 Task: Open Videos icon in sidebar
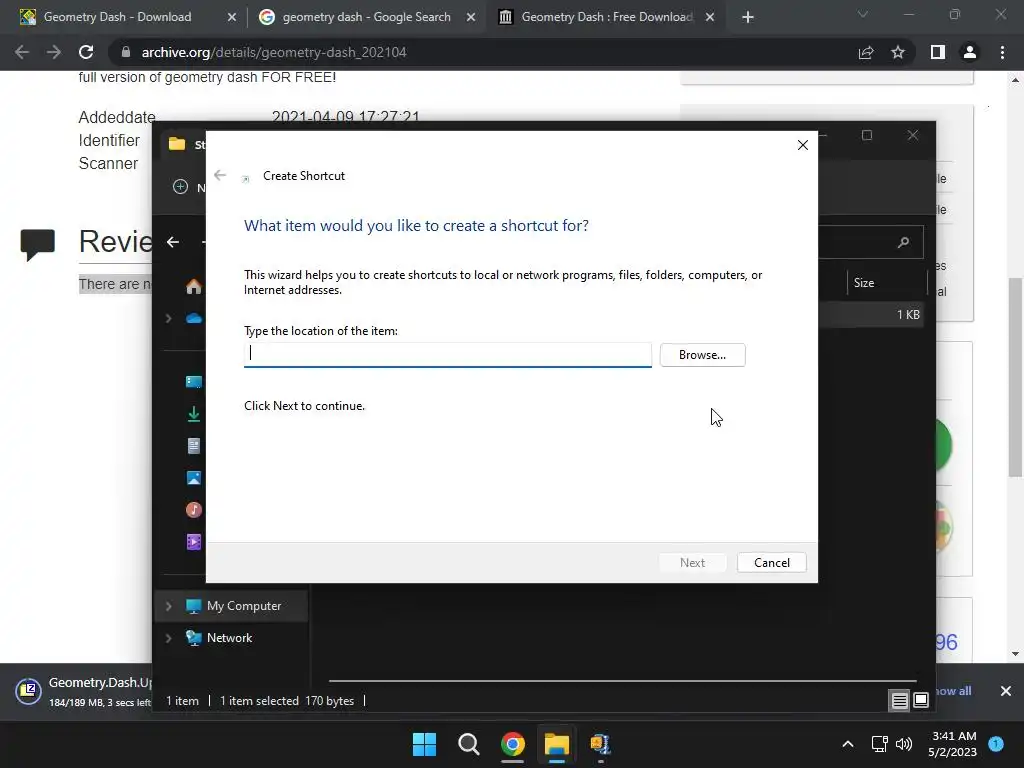pyautogui.click(x=194, y=542)
